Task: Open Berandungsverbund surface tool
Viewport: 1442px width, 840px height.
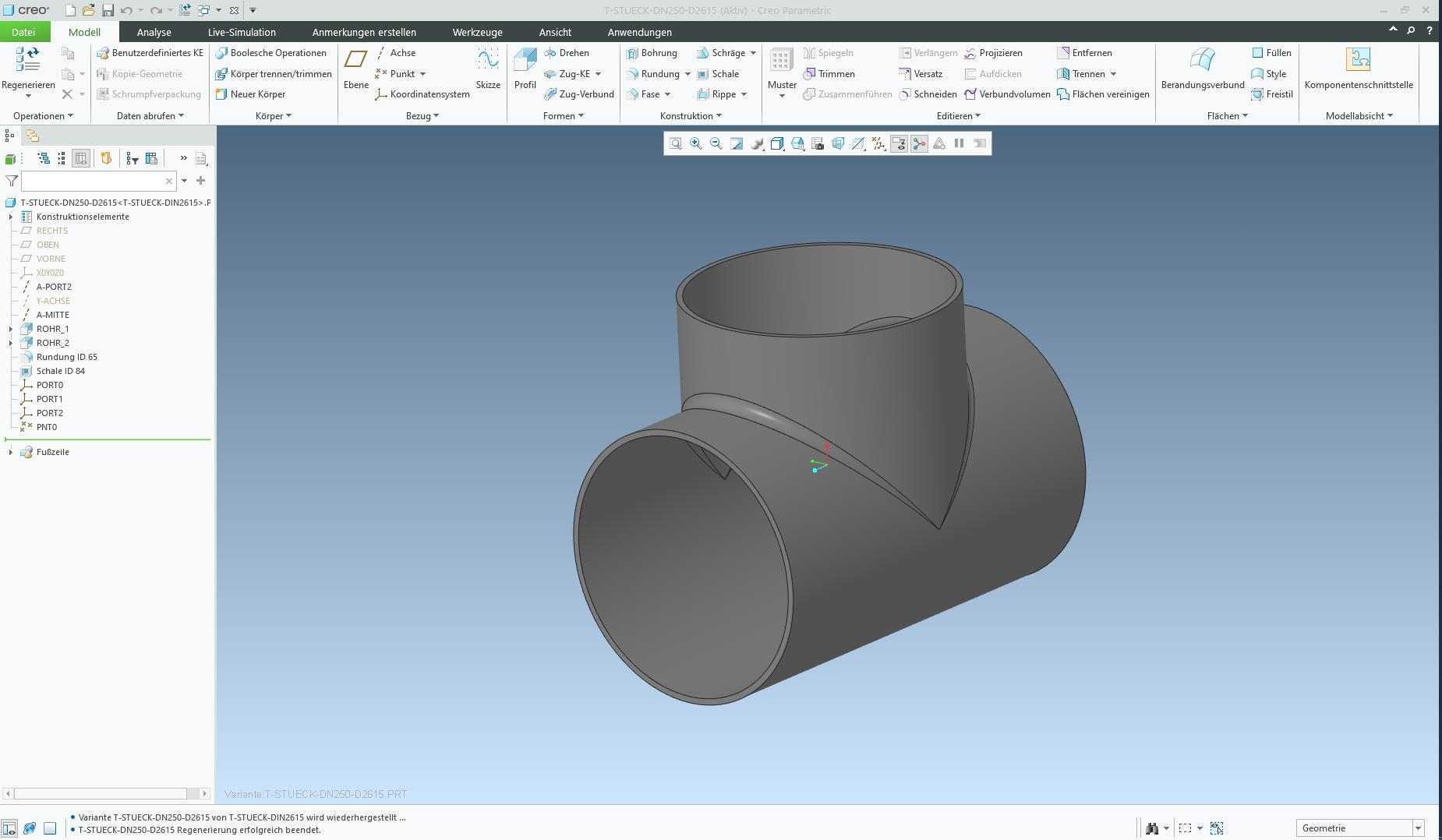Action: [1202, 61]
